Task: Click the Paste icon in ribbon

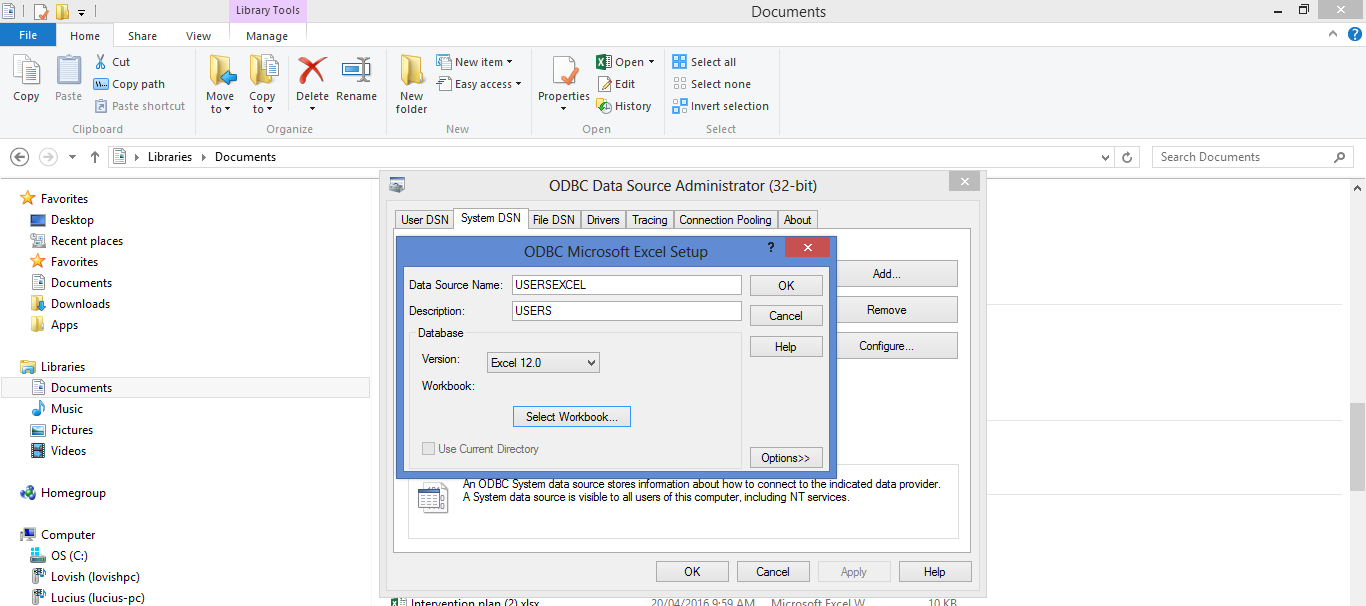Action: tap(68, 71)
